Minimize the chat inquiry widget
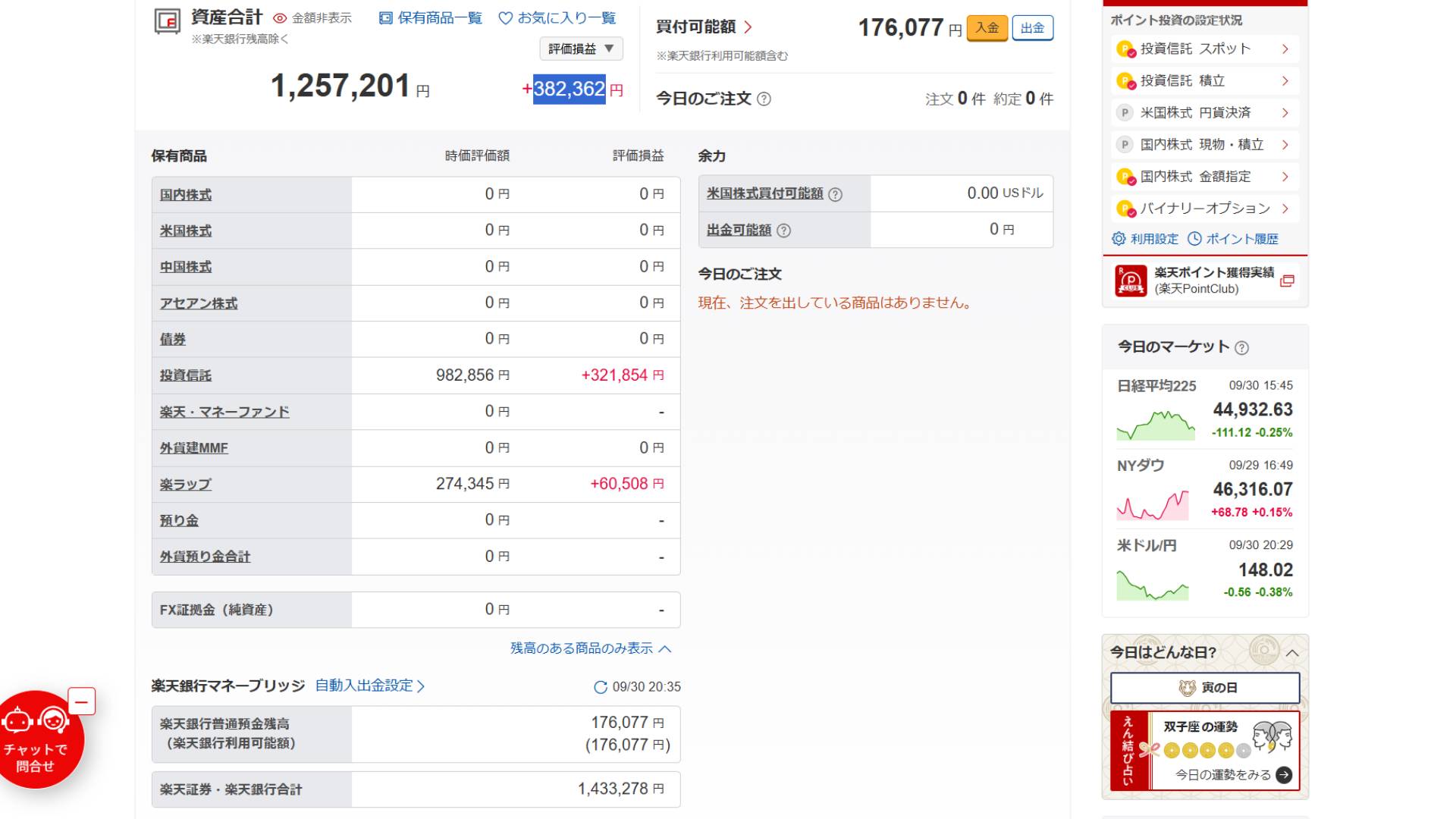Viewport: 1456px width, 819px height. pos(81,701)
